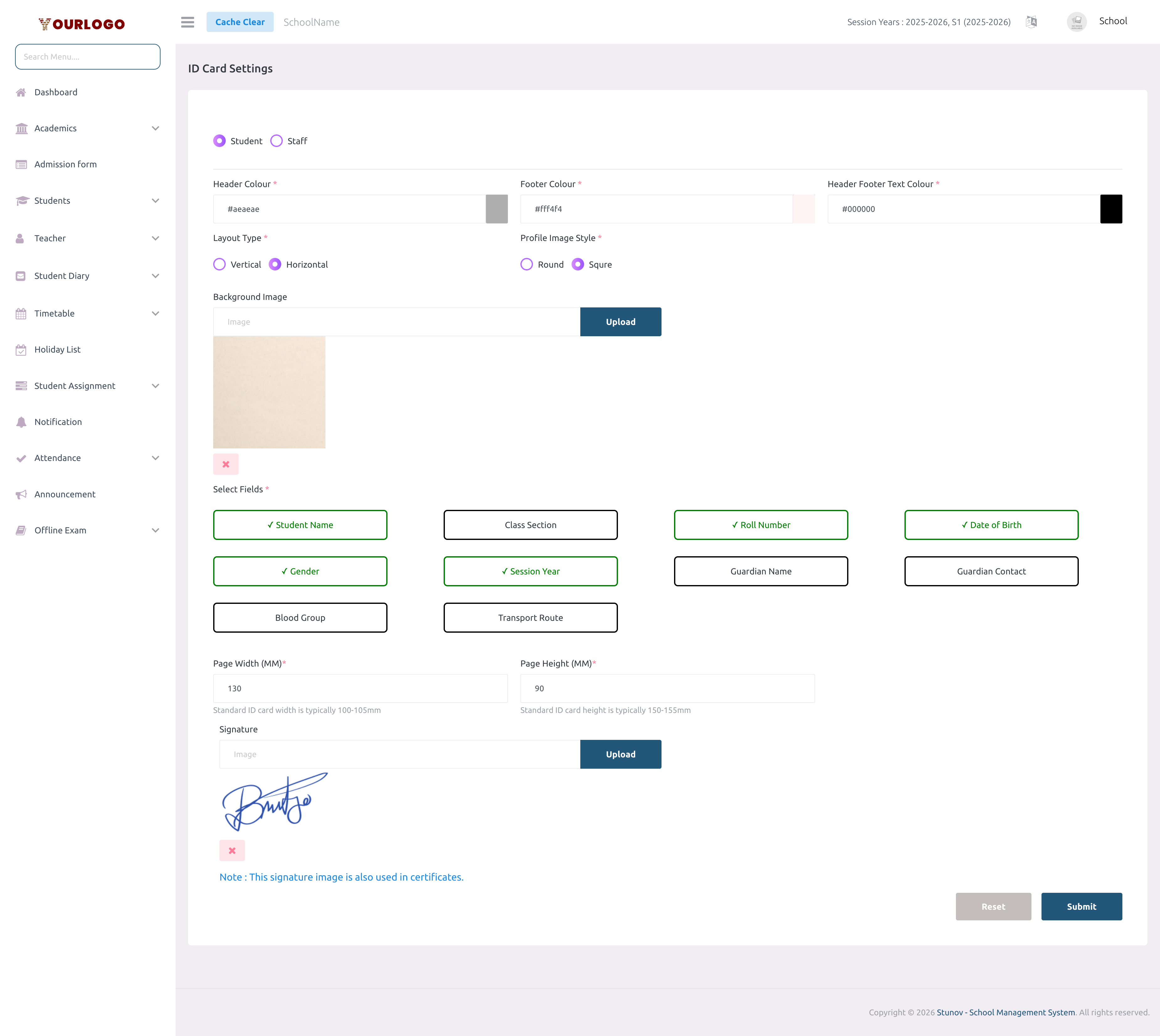Open the Header Colour swatch picker
The image size is (1160, 1036).
[496, 209]
